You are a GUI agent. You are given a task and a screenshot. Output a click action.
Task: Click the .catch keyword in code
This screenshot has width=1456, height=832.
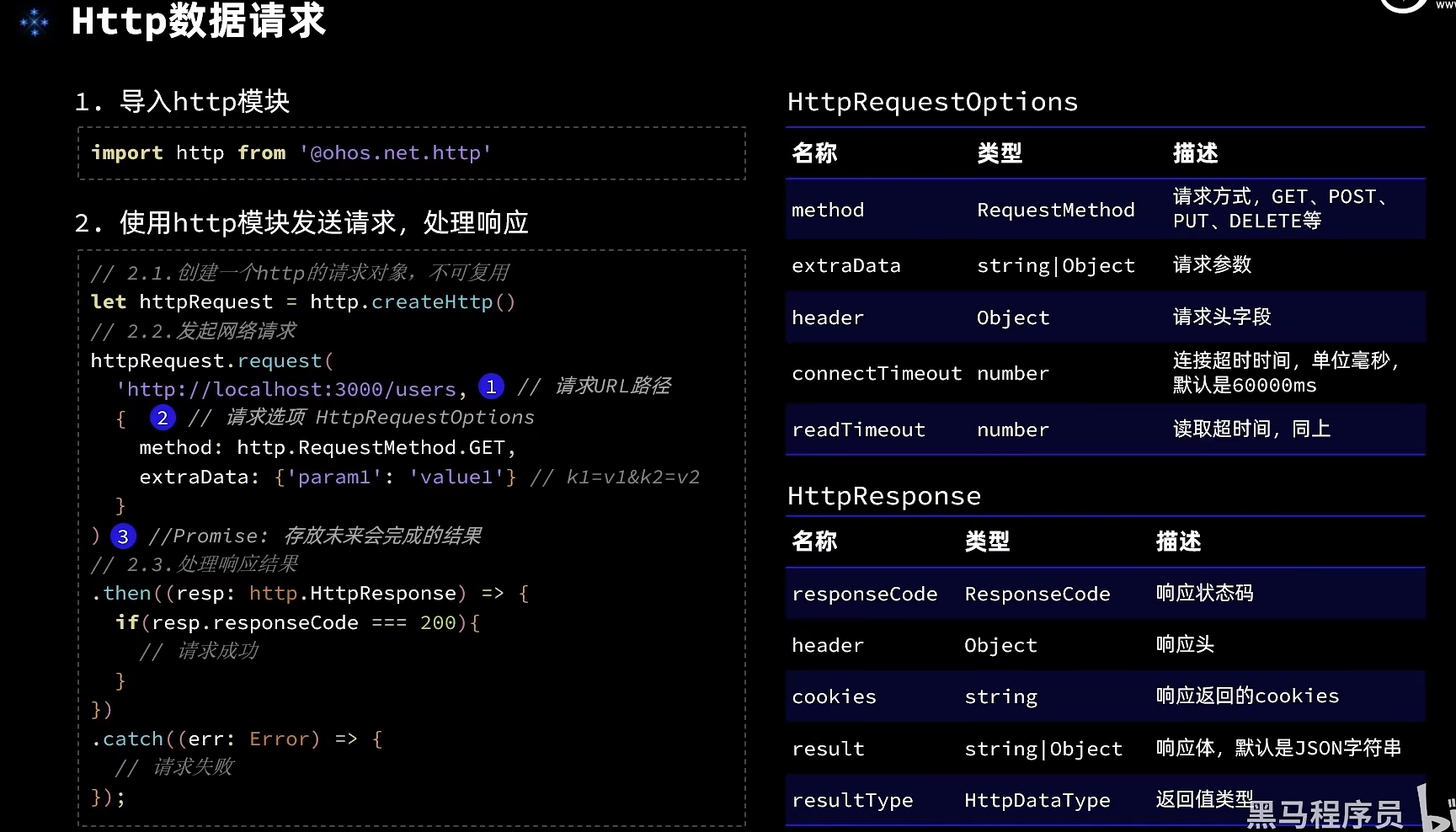click(x=128, y=739)
